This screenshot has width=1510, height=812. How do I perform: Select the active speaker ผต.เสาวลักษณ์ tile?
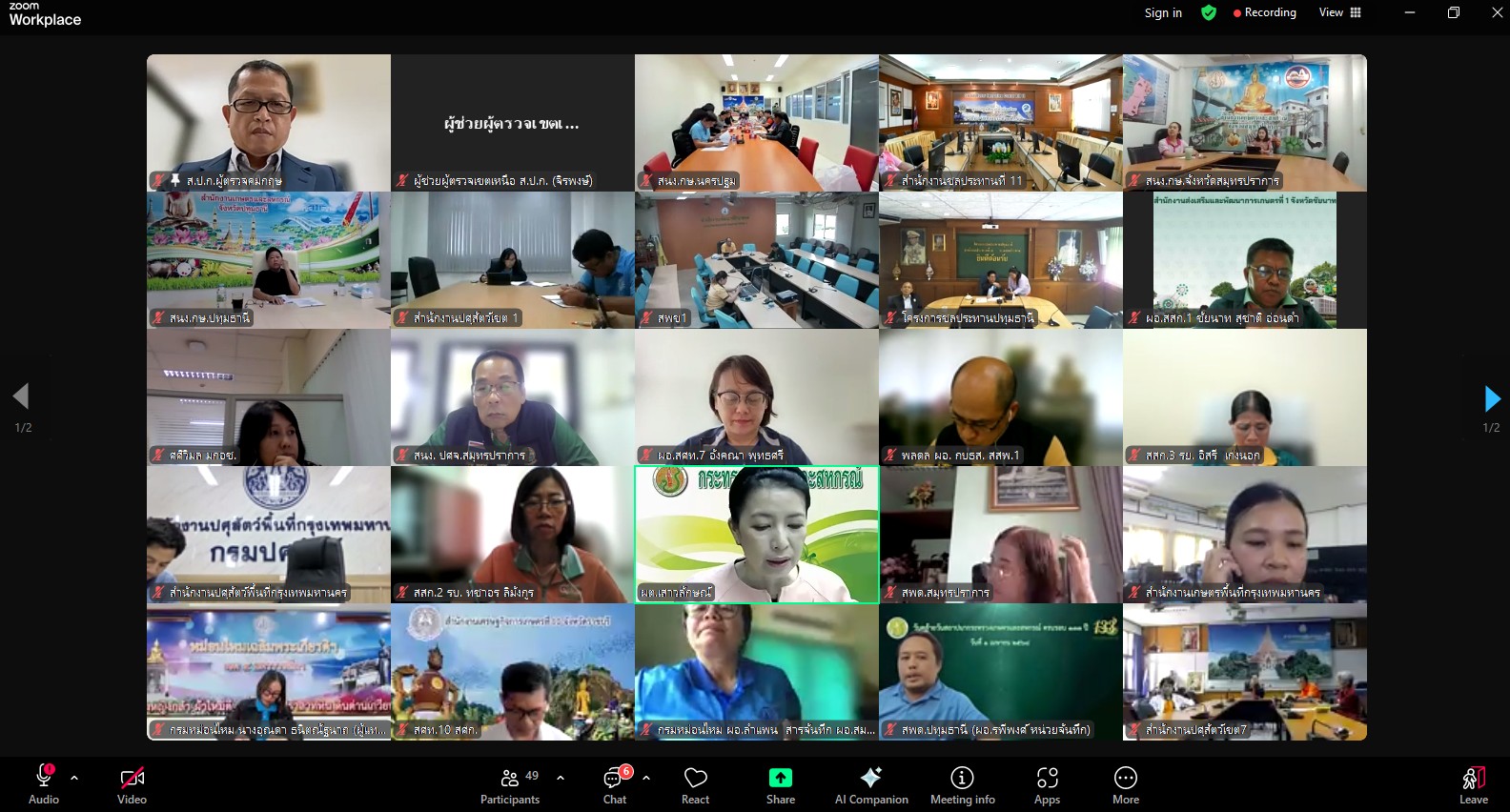[757, 535]
